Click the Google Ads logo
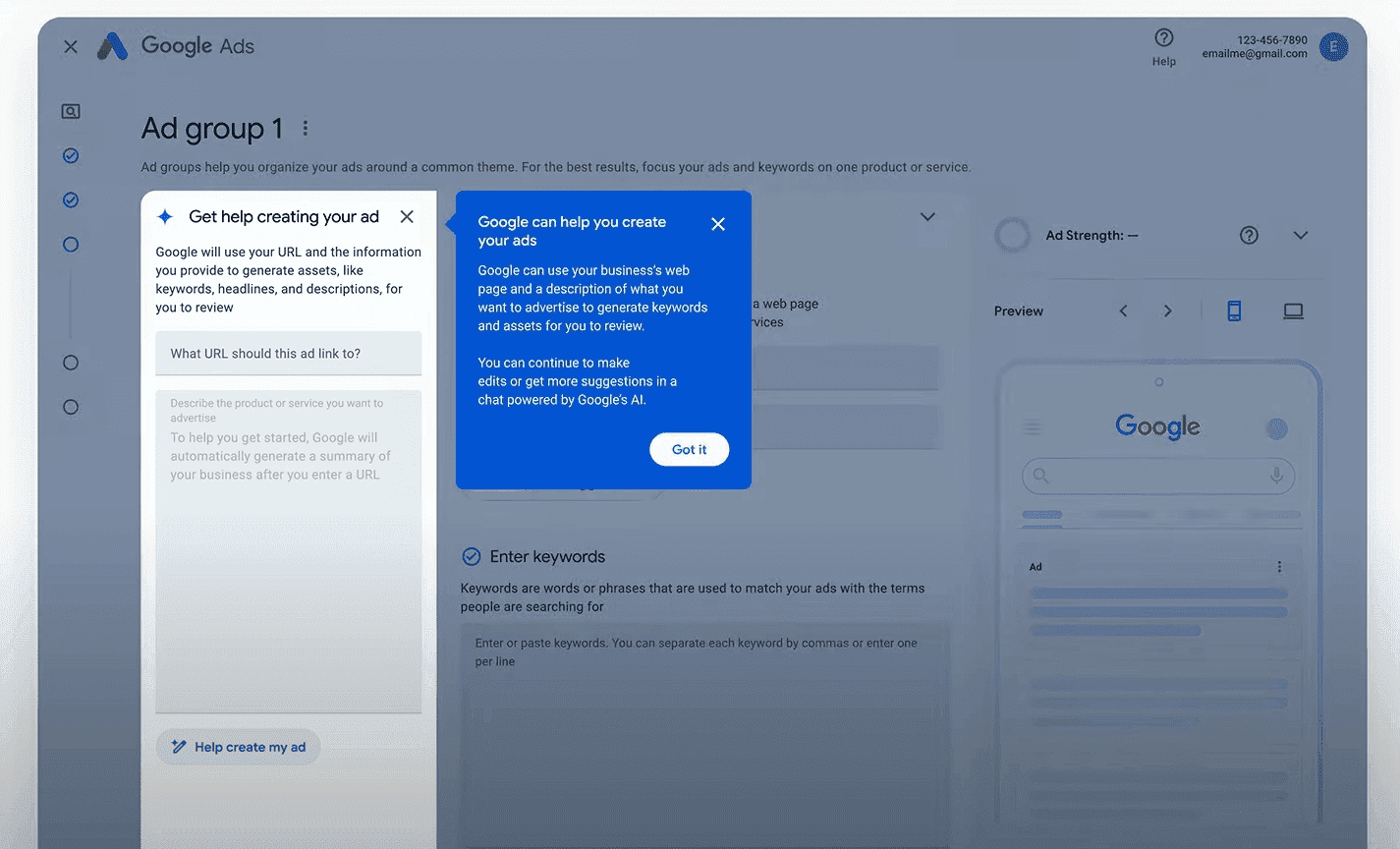Screen dimensions: 1400x849 pyautogui.click(x=176, y=46)
